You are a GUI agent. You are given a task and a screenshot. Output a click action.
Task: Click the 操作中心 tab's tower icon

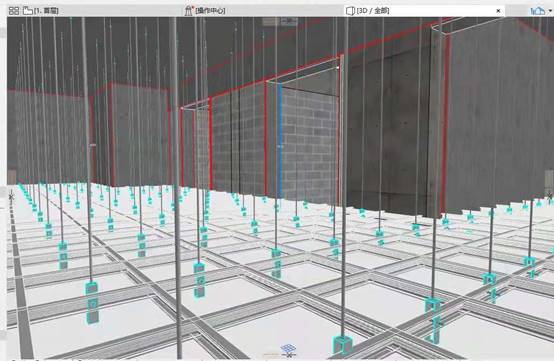(x=189, y=11)
